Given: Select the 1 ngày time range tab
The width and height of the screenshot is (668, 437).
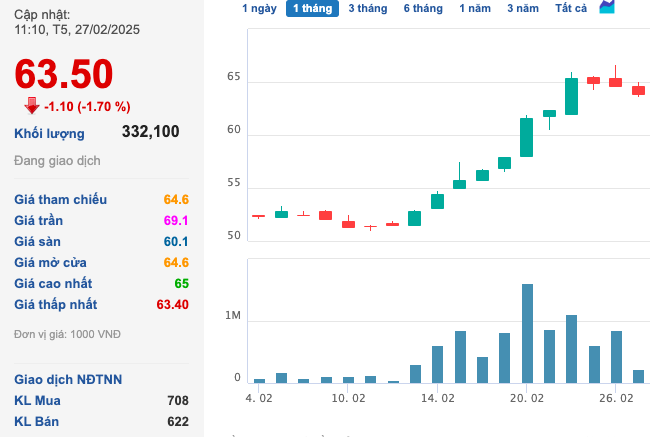Looking at the screenshot, I should coord(260,8).
